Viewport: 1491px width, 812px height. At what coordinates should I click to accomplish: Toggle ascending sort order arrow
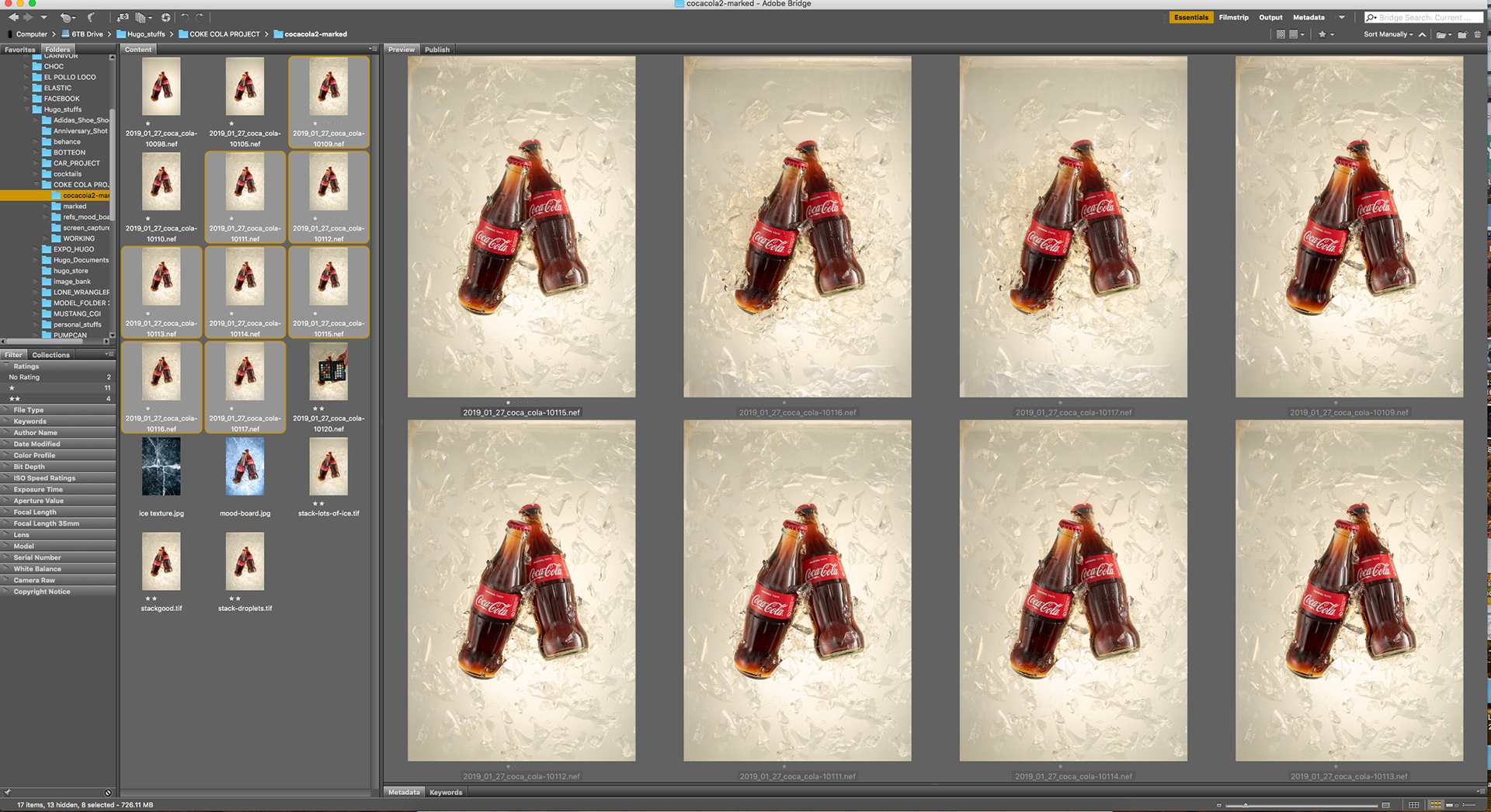[x=1422, y=34]
